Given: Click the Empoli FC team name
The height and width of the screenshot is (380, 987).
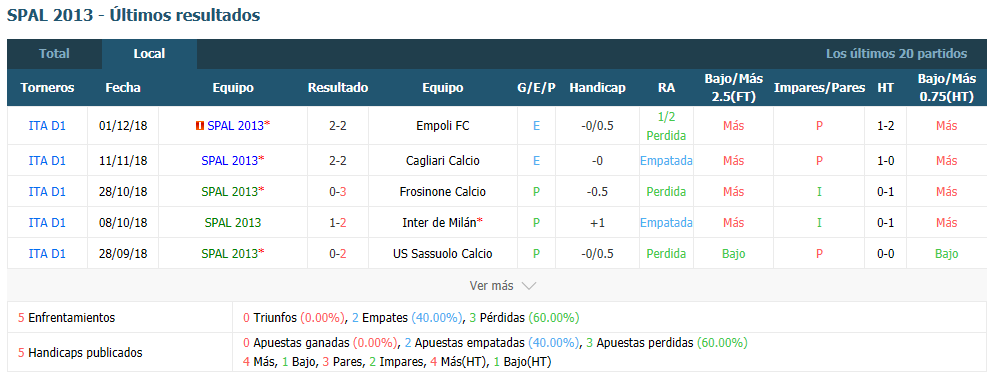Looking at the screenshot, I should coord(443,126).
